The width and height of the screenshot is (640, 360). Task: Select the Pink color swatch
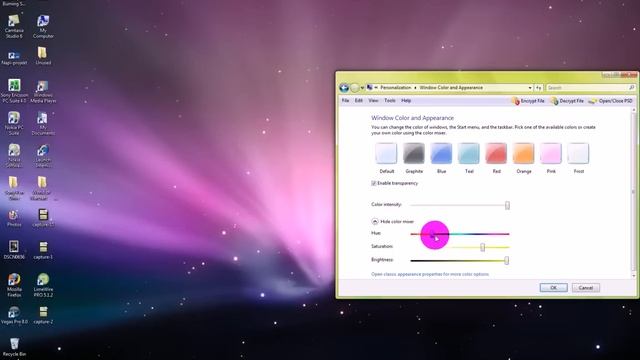pos(551,153)
